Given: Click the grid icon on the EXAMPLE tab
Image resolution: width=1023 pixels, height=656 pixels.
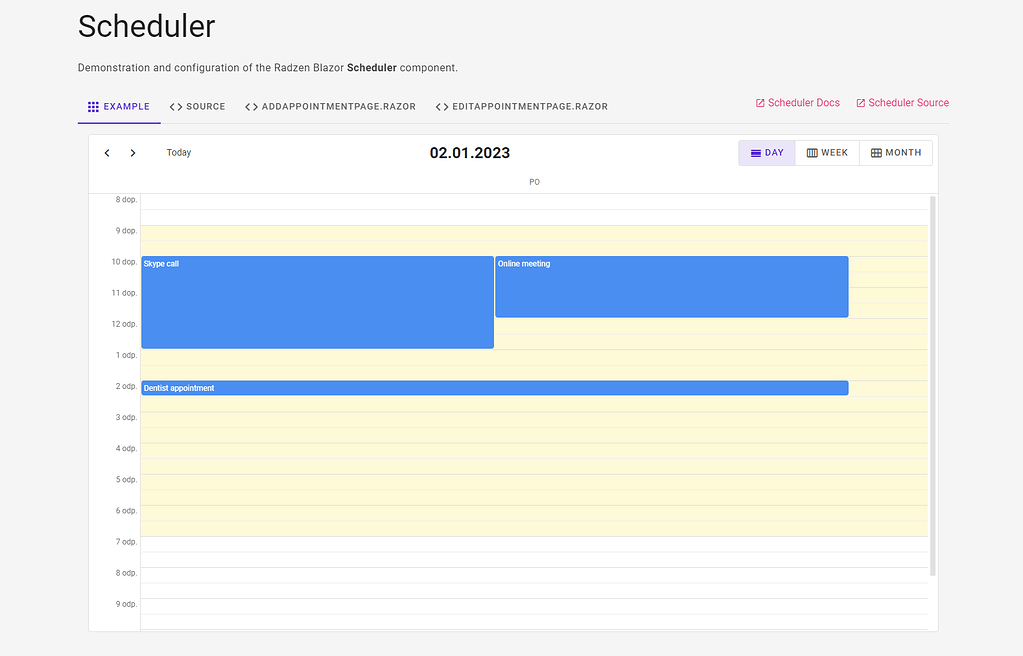Looking at the screenshot, I should point(93,106).
